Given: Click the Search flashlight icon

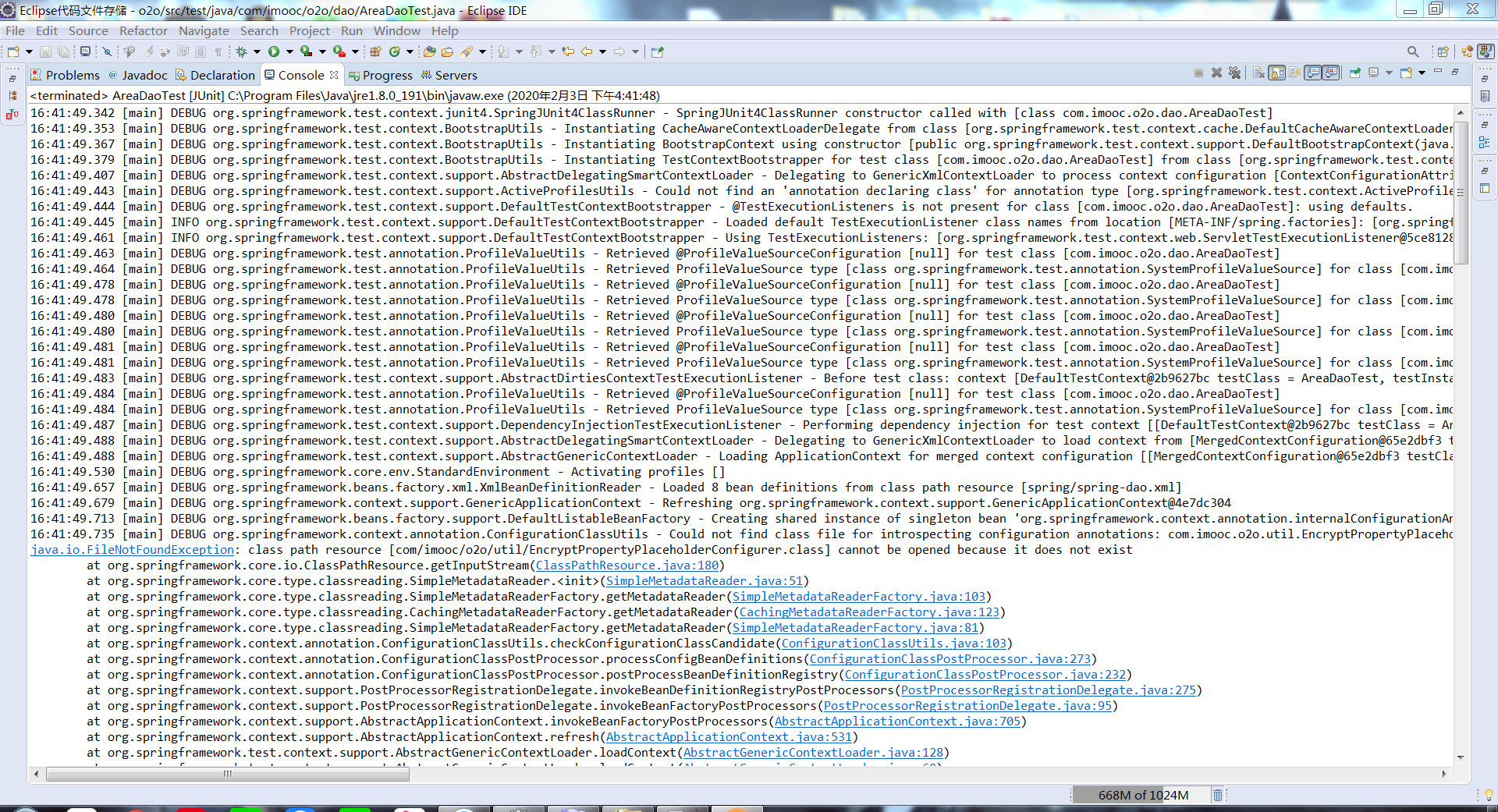Looking at the screenshot, I should [467, 51].
